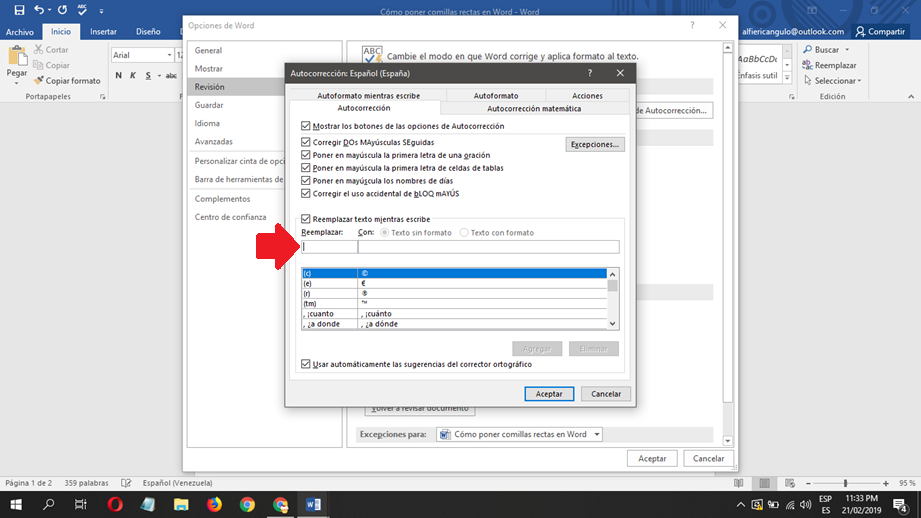Open the Insertar ribbon tab

103,32
